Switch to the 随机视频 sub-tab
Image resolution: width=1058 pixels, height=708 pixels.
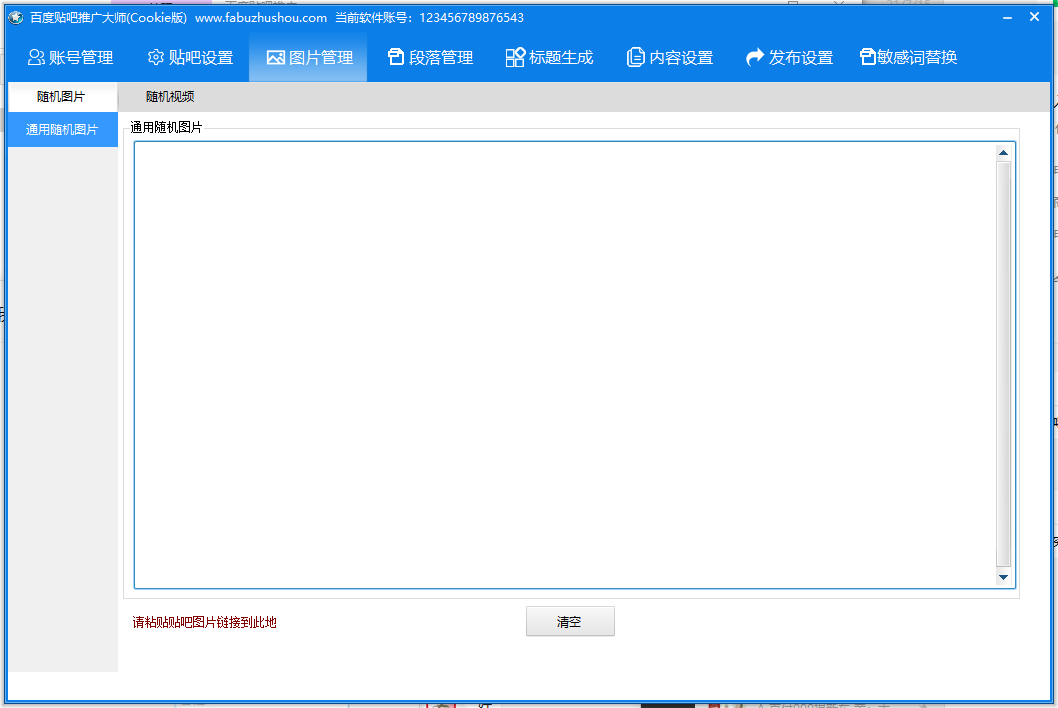170,97
